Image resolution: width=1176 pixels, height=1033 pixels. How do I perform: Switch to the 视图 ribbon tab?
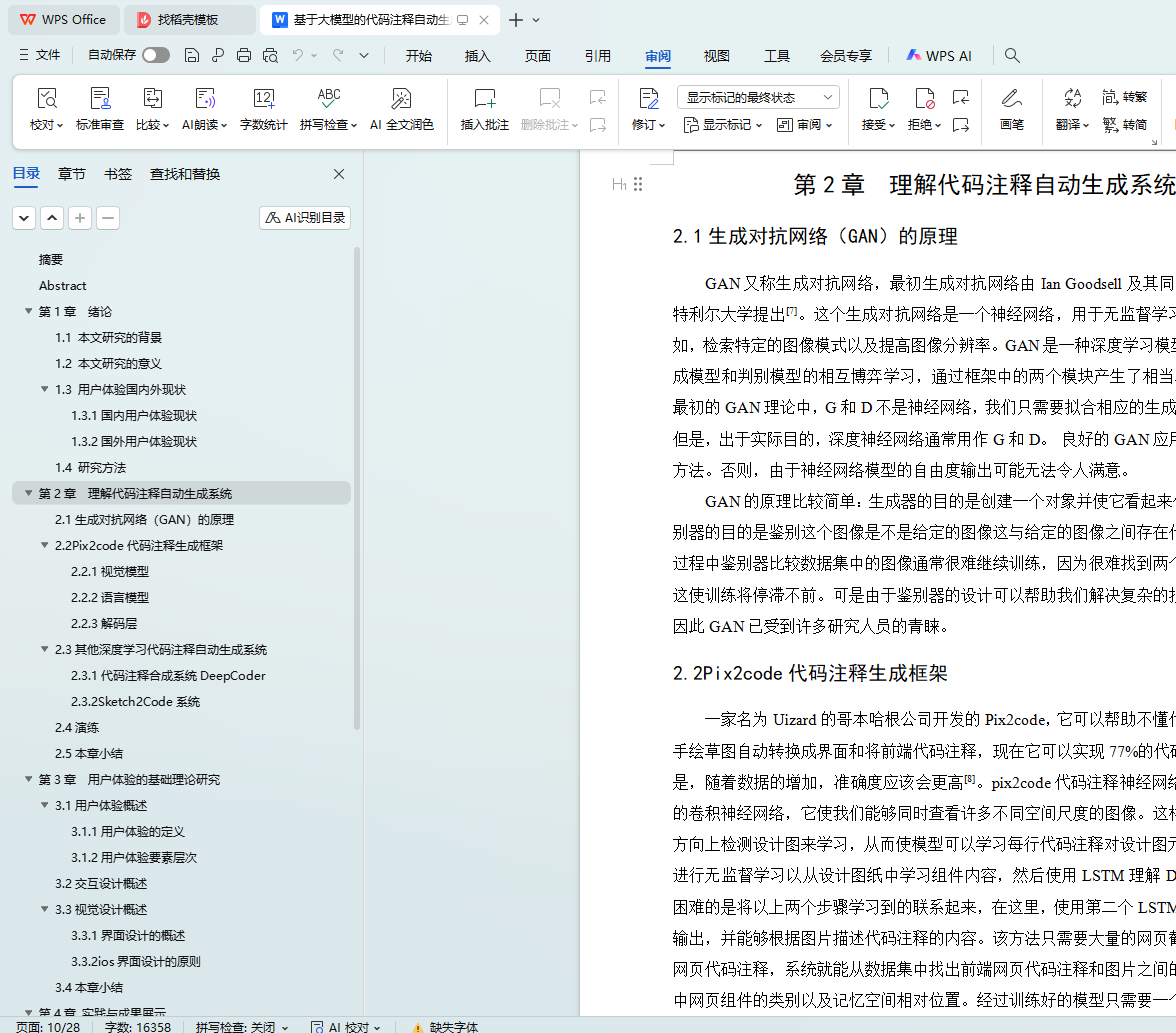tap(717, 56)
